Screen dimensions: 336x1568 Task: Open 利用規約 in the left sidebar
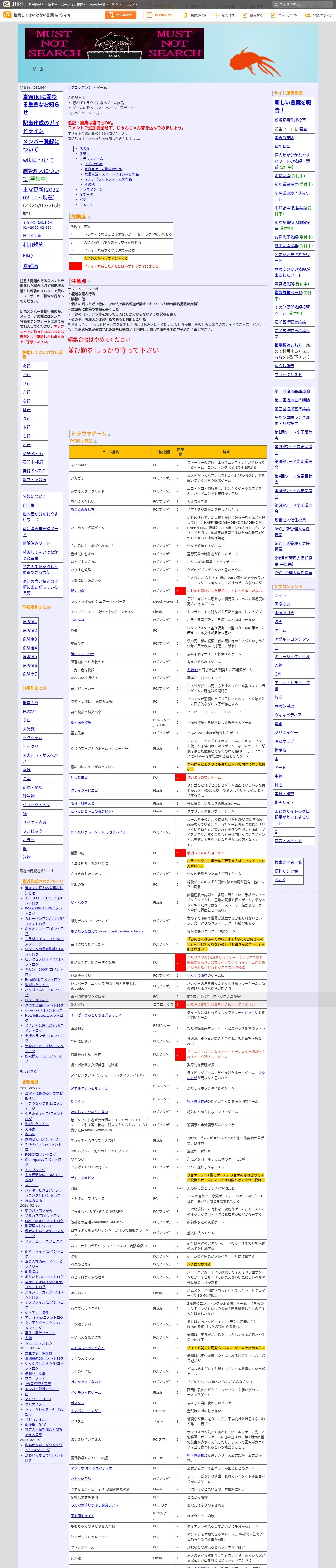click(33, 245)
